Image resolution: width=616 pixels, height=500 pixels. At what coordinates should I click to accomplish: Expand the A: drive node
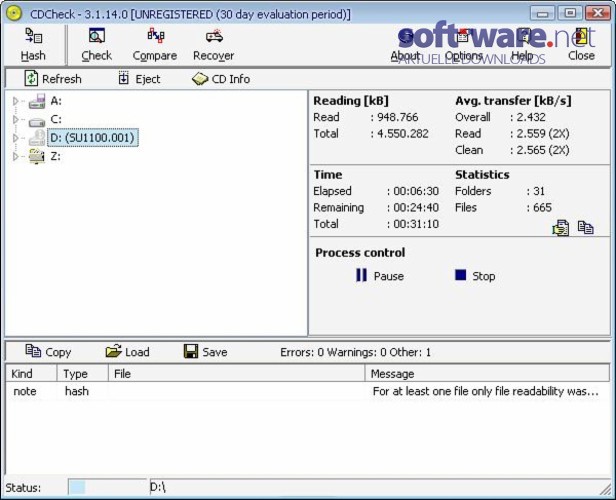(15, 101)
